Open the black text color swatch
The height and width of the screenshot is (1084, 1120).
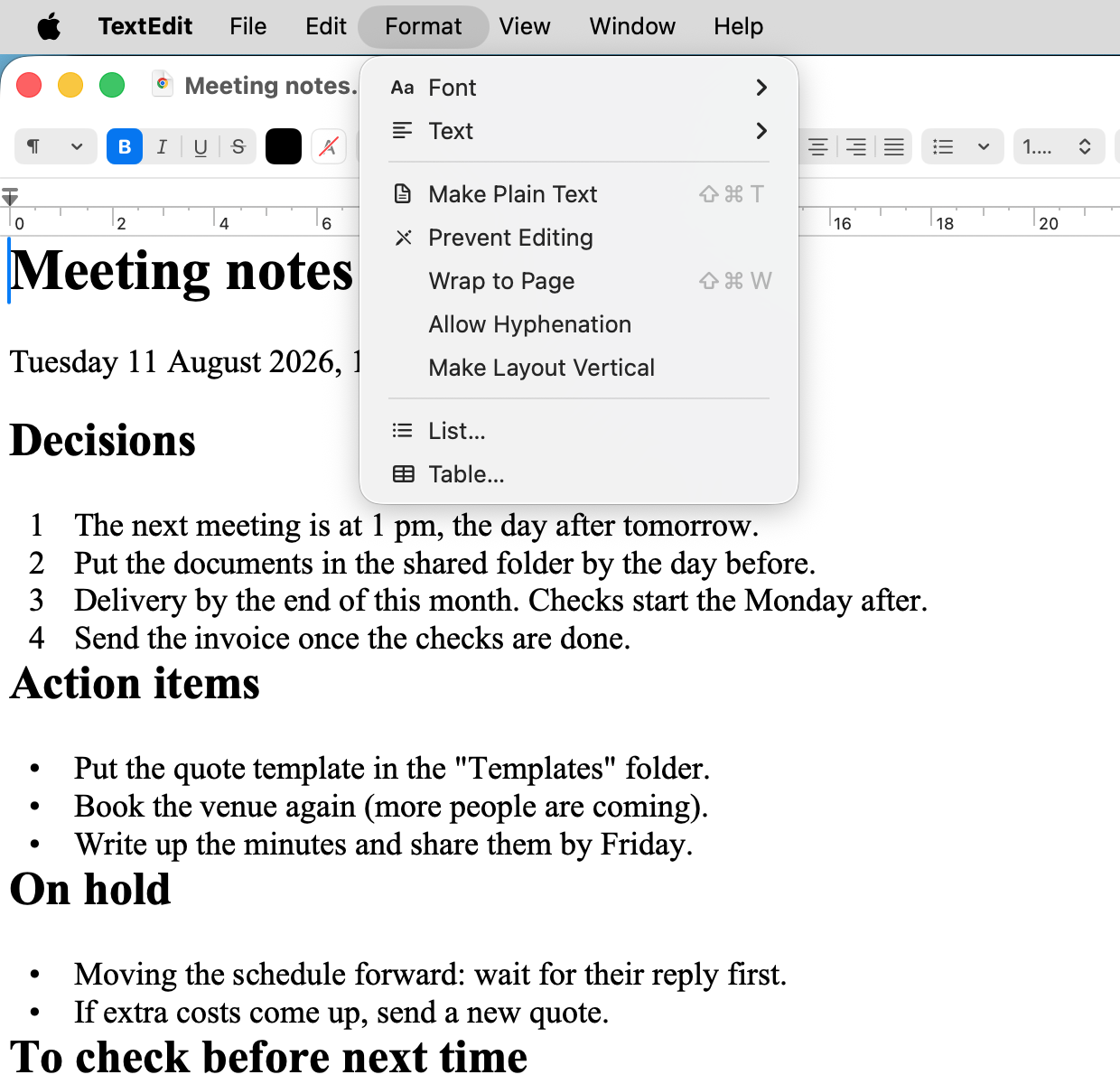[283, 146]
